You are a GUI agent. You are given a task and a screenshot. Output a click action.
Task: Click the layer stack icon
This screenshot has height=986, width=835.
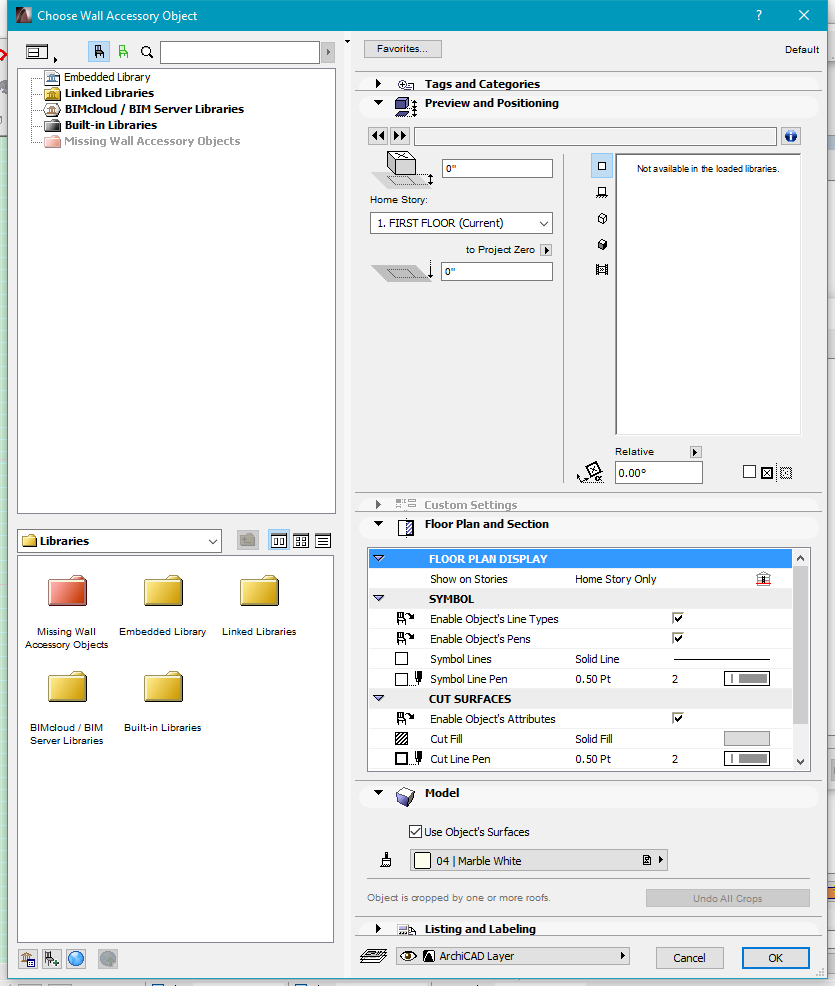click(x=373, y=956)
